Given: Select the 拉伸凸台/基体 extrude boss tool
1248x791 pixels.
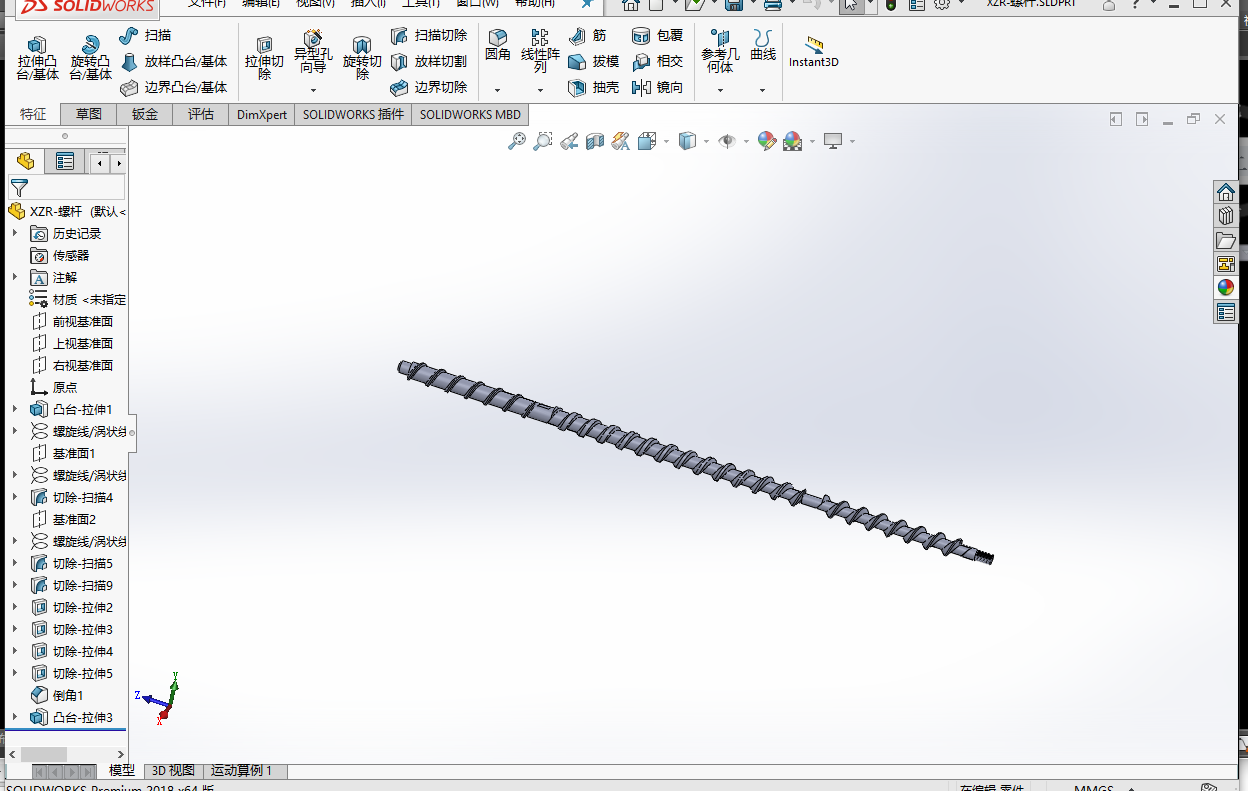Looking at the screenshot, I should (37, 58).
